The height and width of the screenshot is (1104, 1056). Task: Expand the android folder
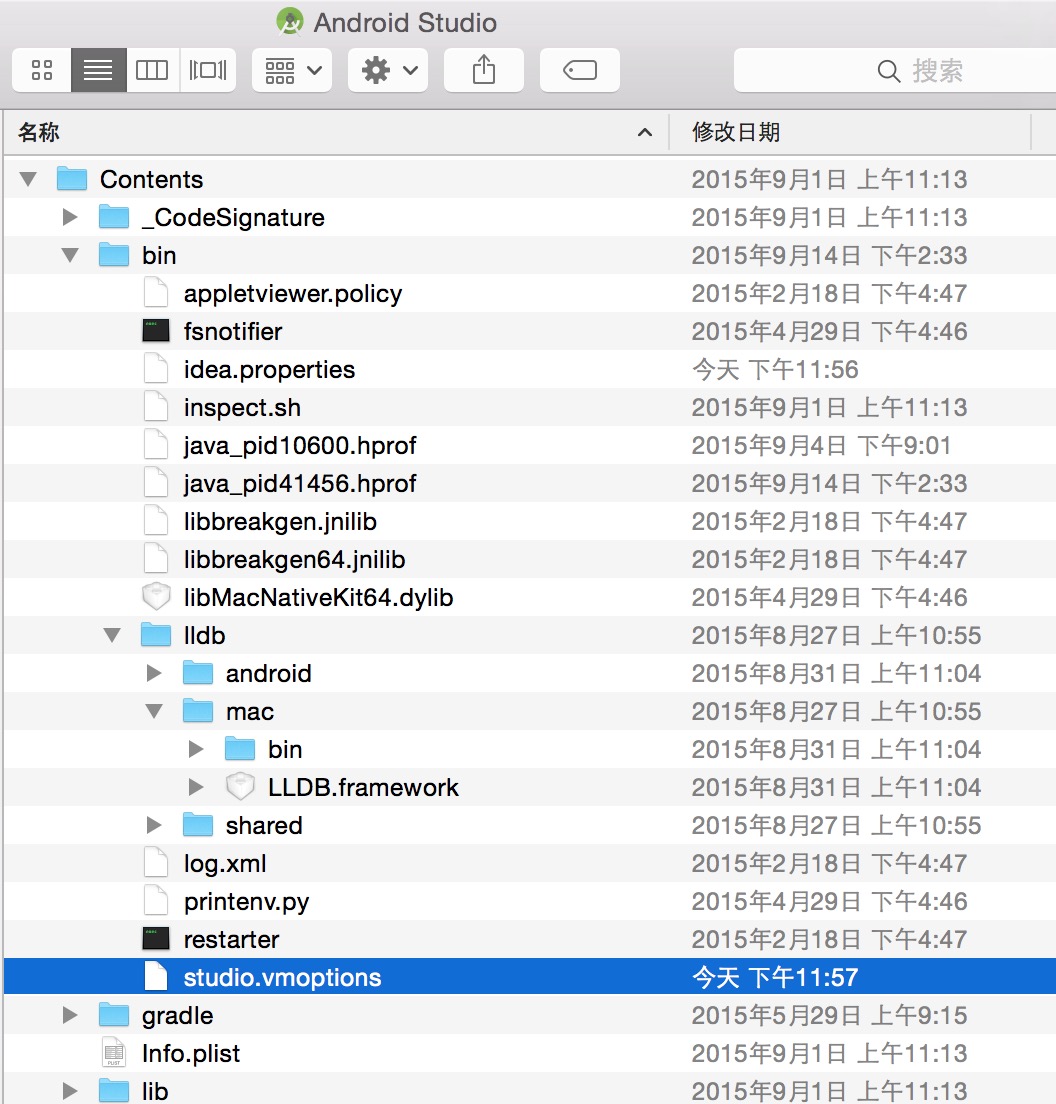153,673
